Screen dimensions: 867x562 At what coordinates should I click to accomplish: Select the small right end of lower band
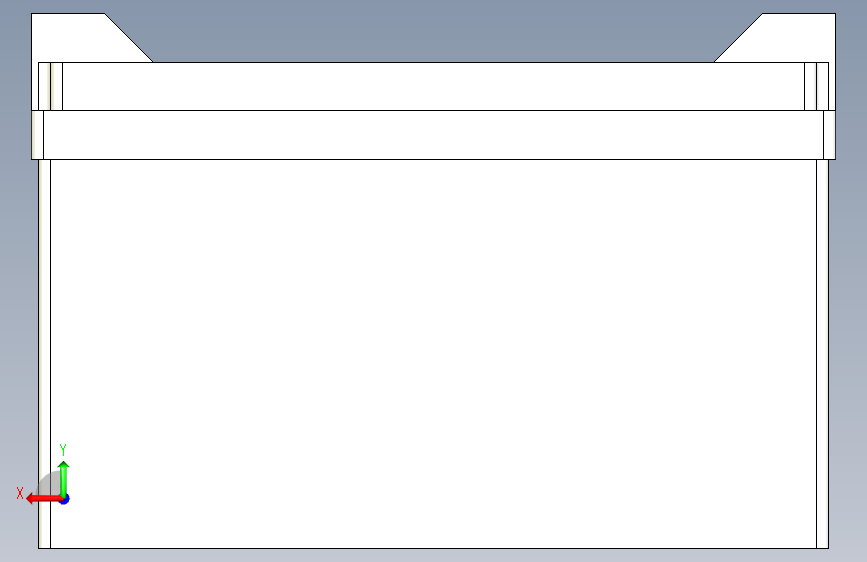click(829, 135)
